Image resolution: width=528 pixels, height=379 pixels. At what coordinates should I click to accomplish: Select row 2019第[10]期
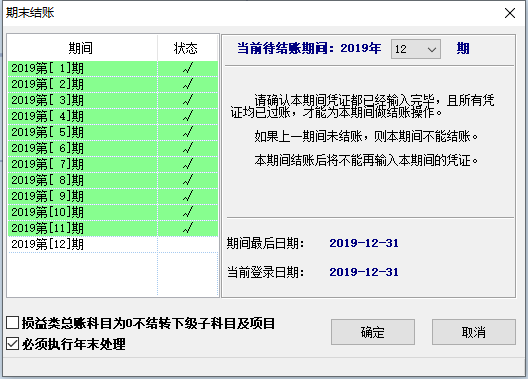coord(113,212)
